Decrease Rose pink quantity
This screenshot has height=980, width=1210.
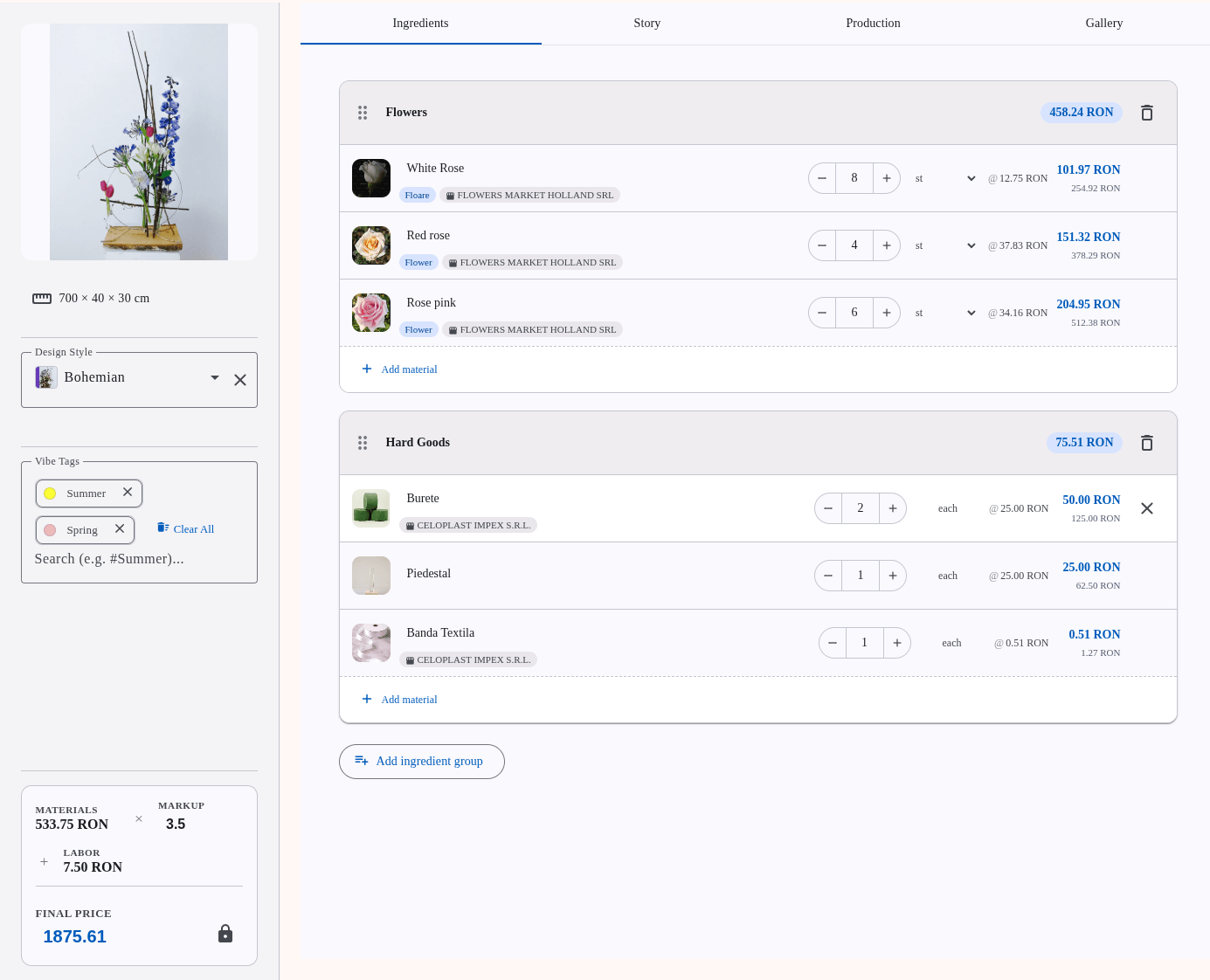click(x=822, y=313)
